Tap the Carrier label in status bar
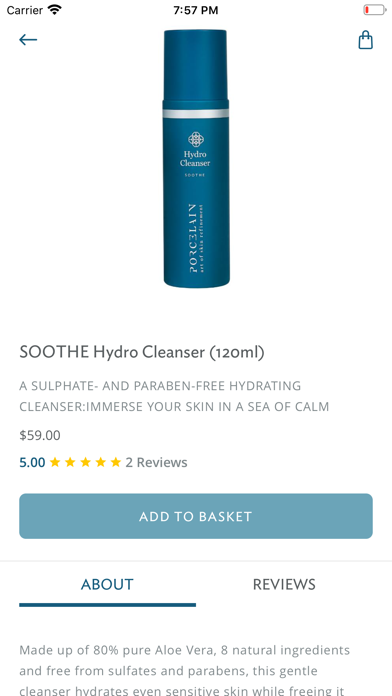This screenshot has height=696, width=392. click(25, 10)
